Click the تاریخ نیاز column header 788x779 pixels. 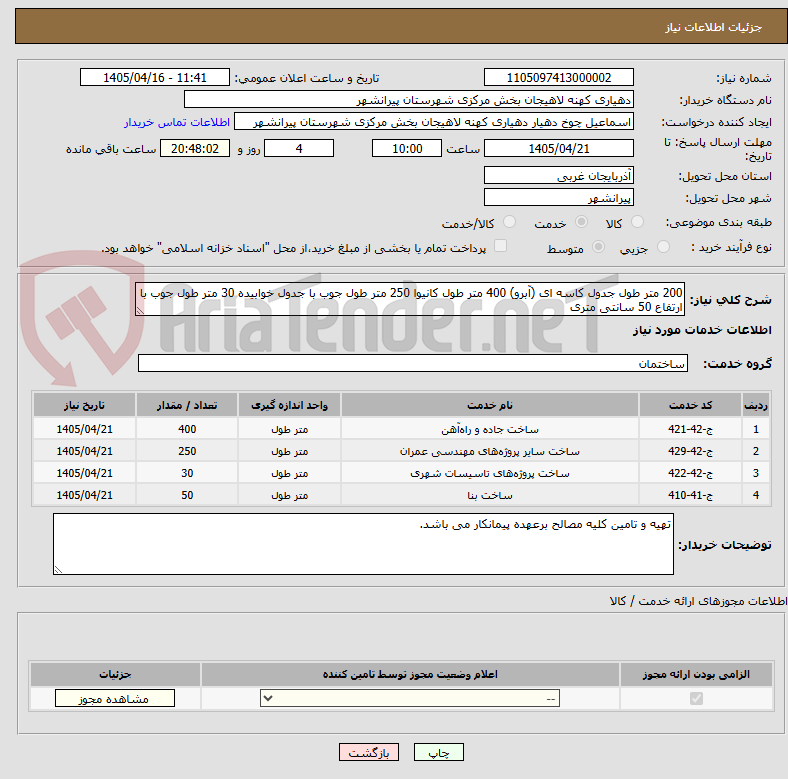tap(84, 405)
